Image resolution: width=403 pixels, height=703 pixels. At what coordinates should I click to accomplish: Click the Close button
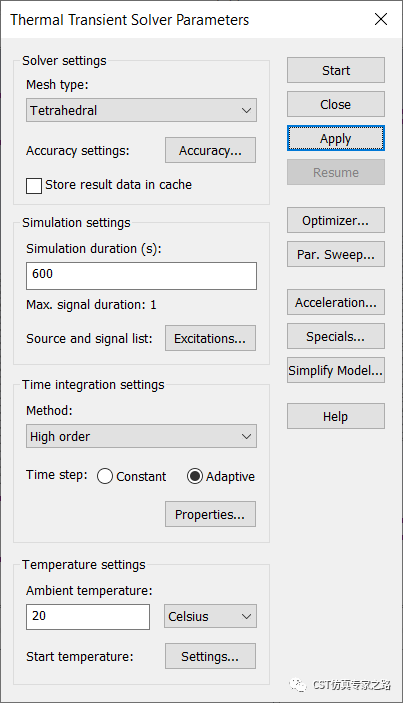(x=336, y=104)
